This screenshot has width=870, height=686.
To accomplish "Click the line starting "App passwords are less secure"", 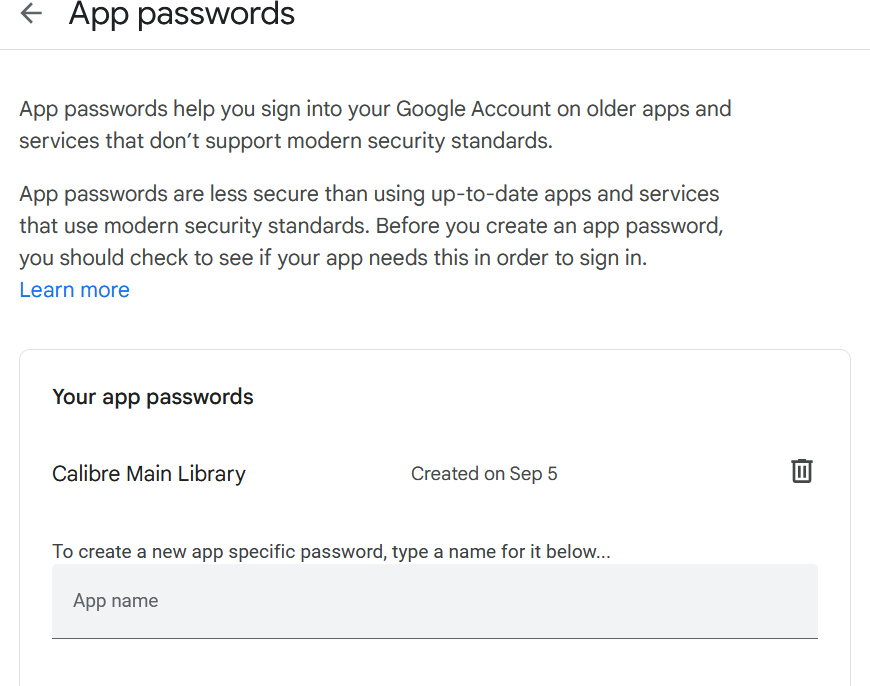I will (x=369, y=194).
